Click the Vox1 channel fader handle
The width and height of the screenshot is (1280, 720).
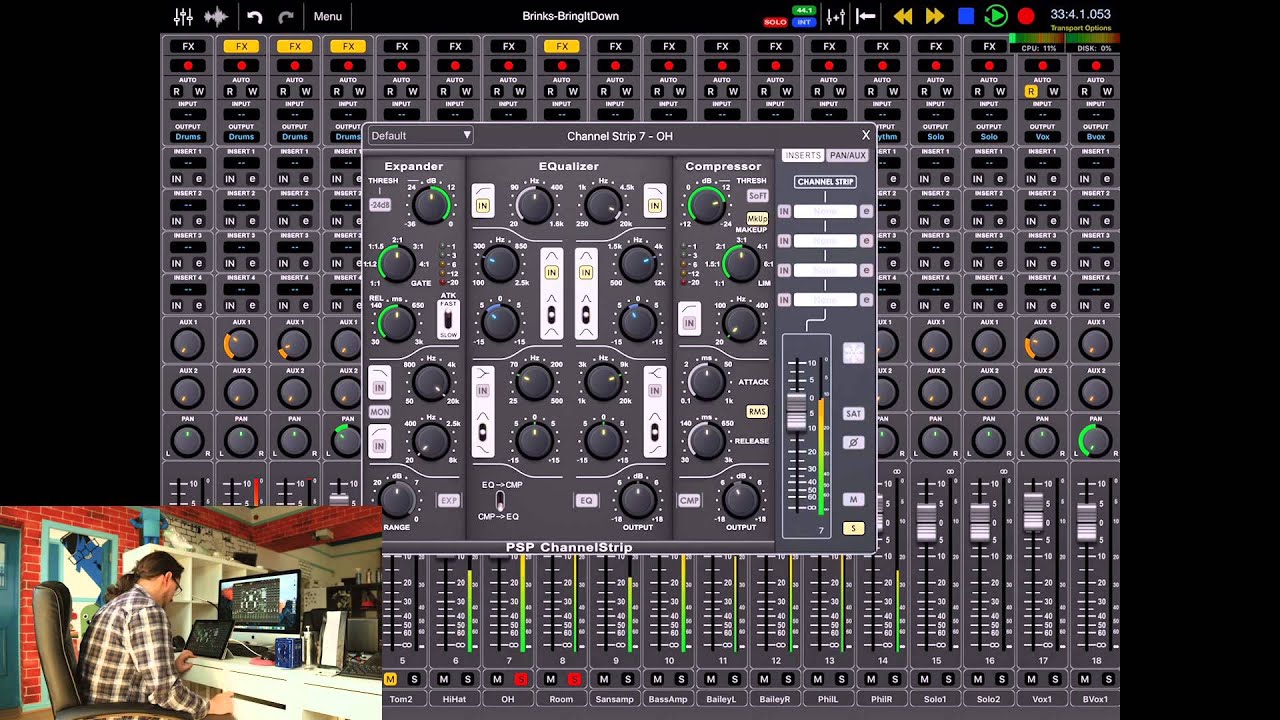tap(1033, 511)
